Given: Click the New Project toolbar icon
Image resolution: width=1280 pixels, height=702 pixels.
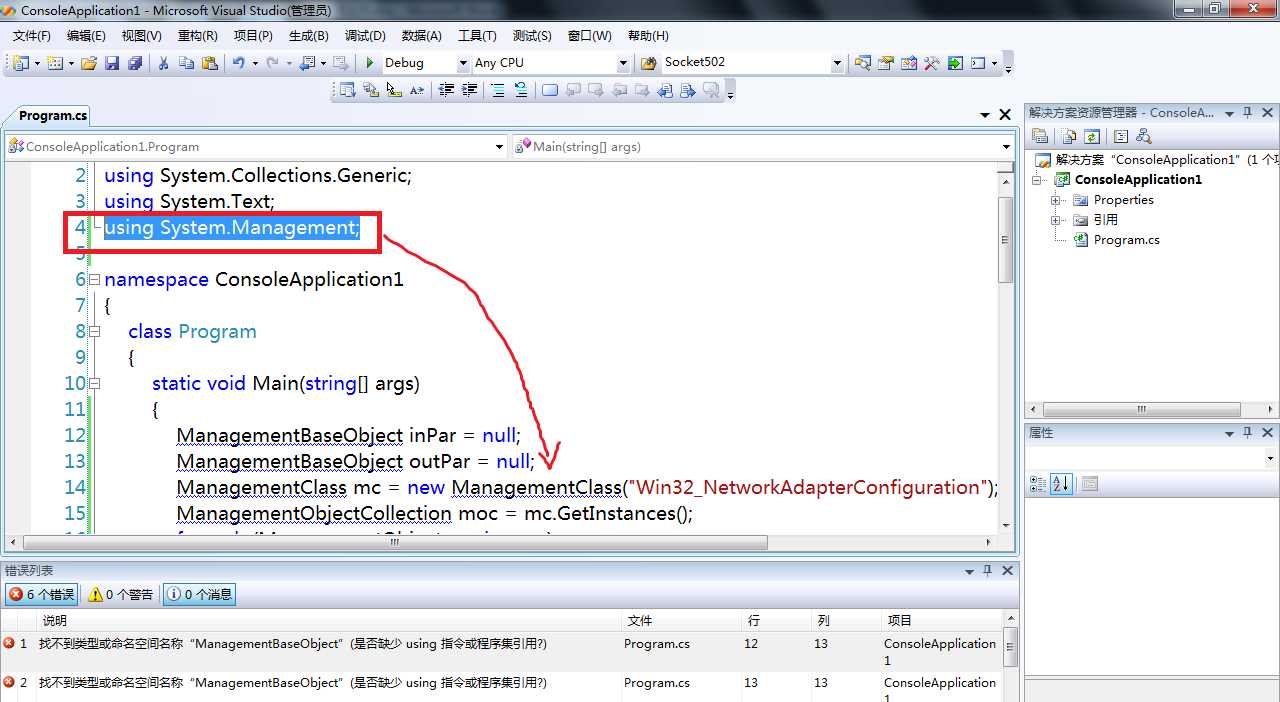Looking at the screenshot, I should coord(20,62).
